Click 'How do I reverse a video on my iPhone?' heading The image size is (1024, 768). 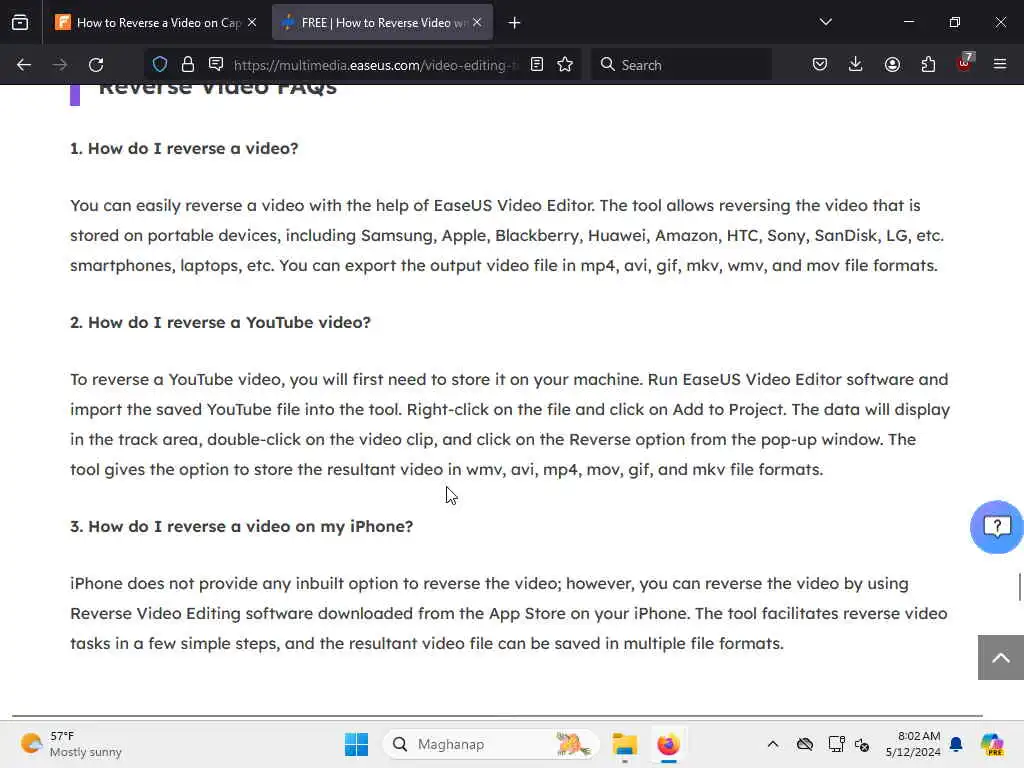tap(242, 526)
